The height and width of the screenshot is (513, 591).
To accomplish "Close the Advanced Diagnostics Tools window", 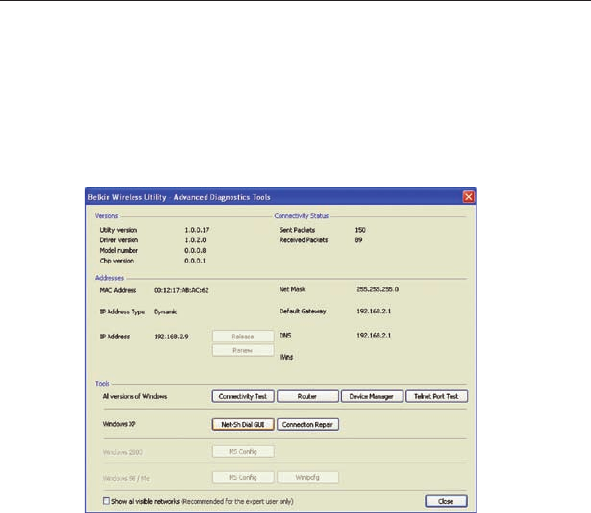I will [x=469, y=197].
